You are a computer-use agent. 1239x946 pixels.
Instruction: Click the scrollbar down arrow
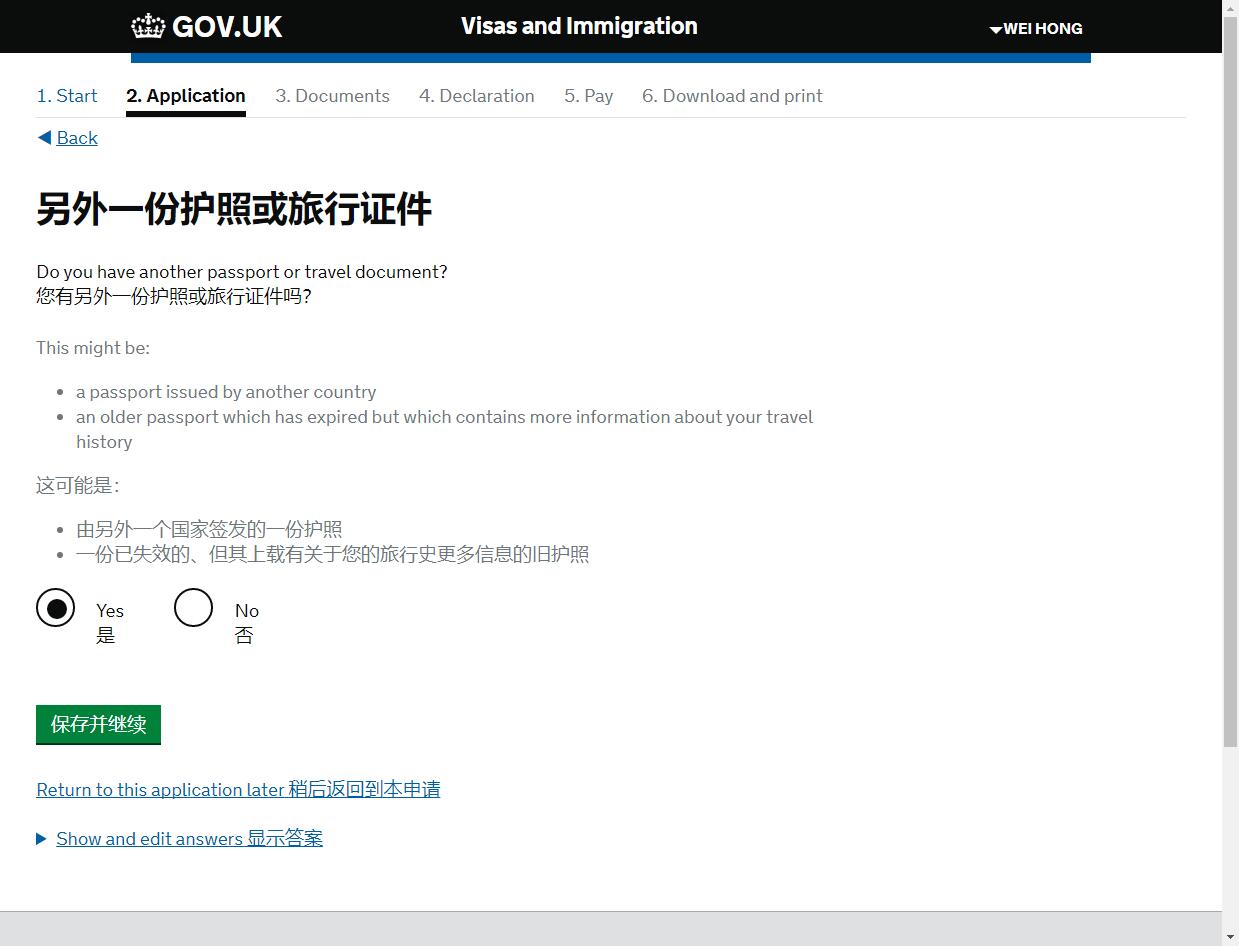1230,937
